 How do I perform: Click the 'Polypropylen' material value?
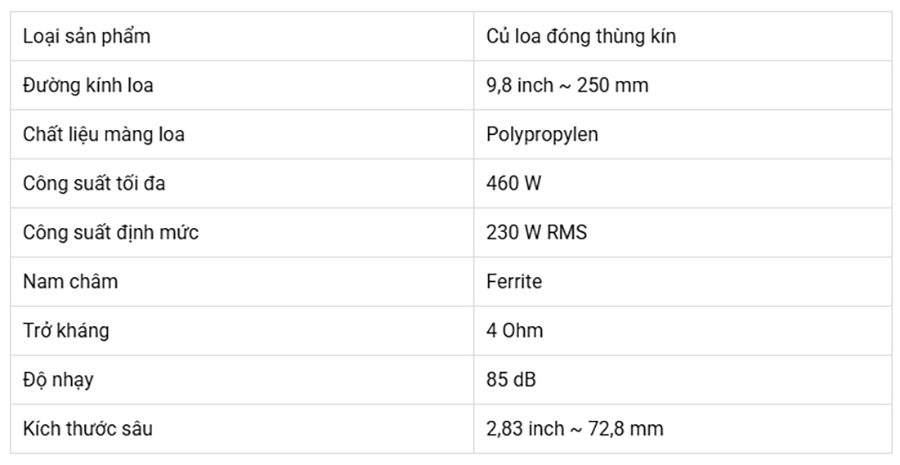[542, 135]
